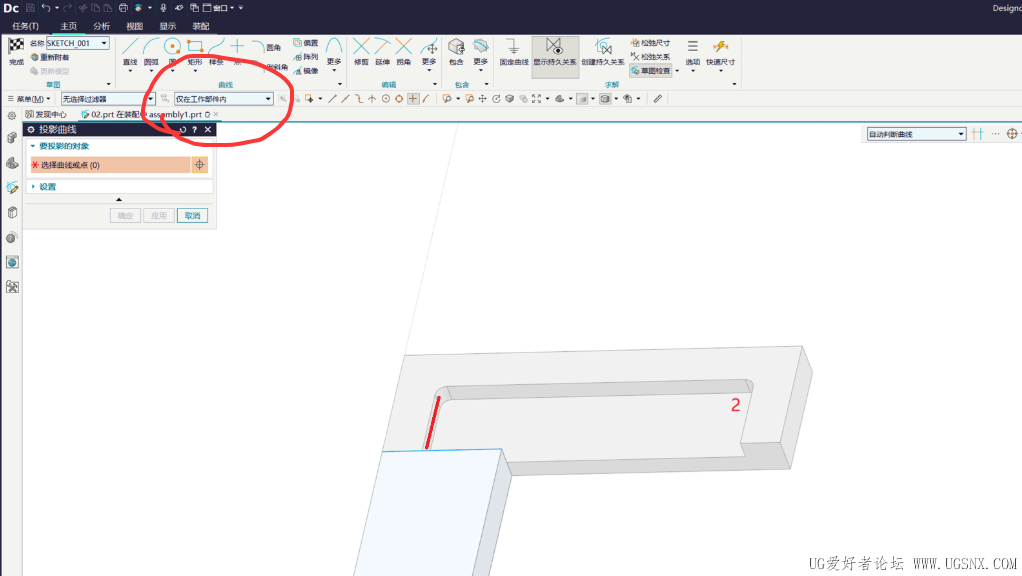Viewport: 1022px width, 576px height.
Task: Click the Rapid Dimension (快速尺寸) tool
Action: [x=720, y=51]
